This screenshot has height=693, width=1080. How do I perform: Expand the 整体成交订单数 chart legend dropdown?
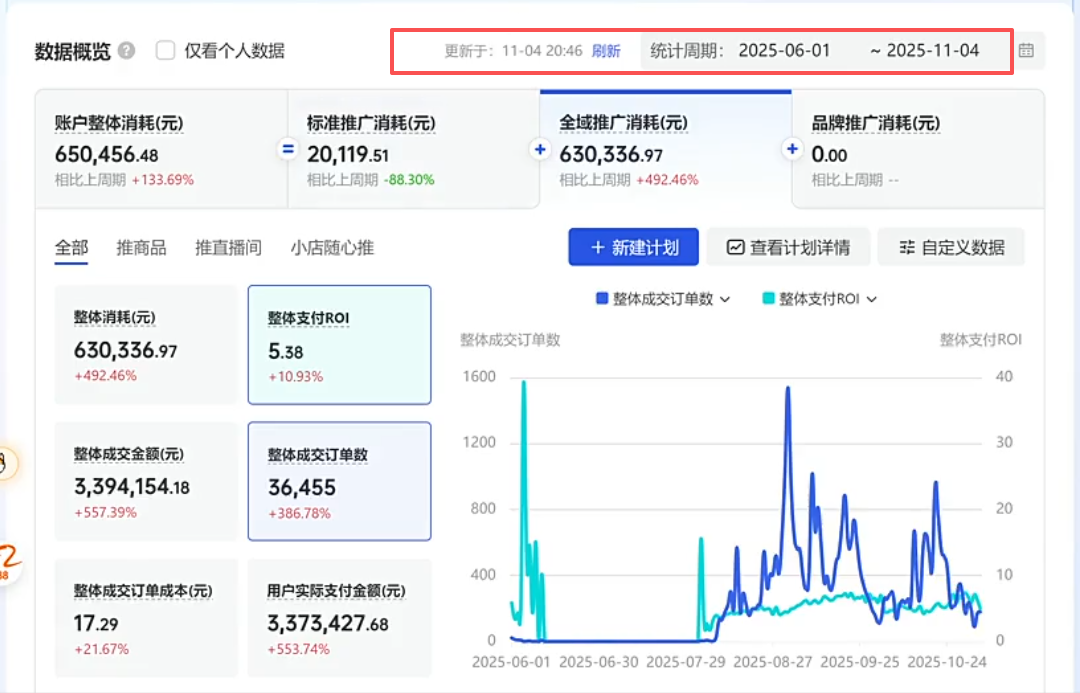(x=725, y=299)
